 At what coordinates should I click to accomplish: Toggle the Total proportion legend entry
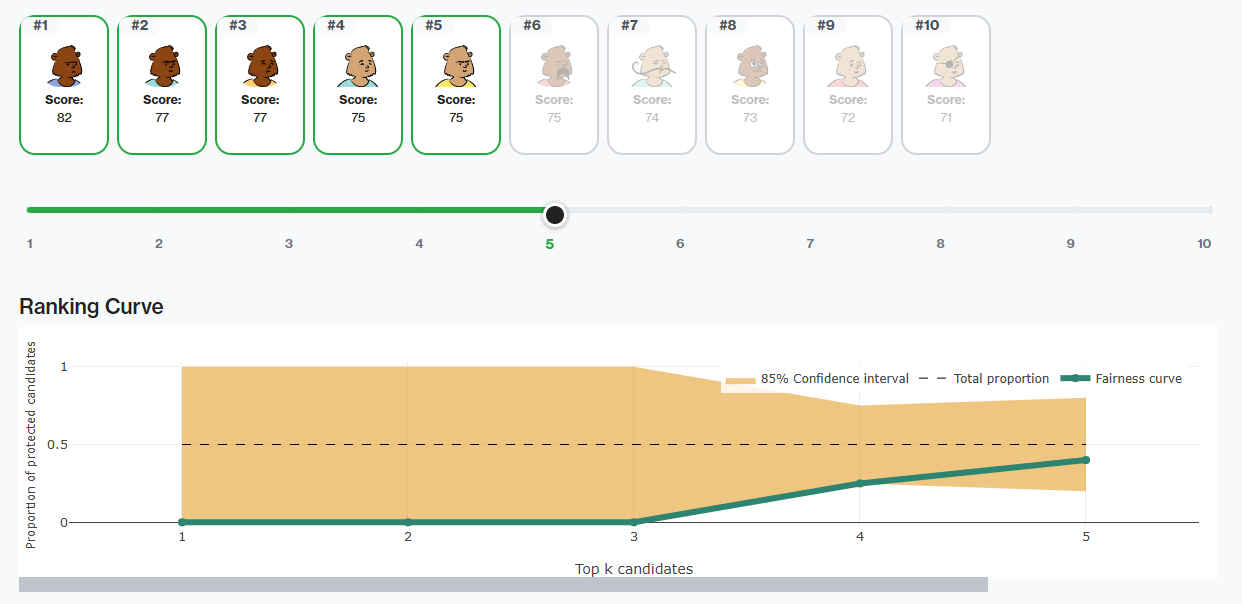coord(983,379)
